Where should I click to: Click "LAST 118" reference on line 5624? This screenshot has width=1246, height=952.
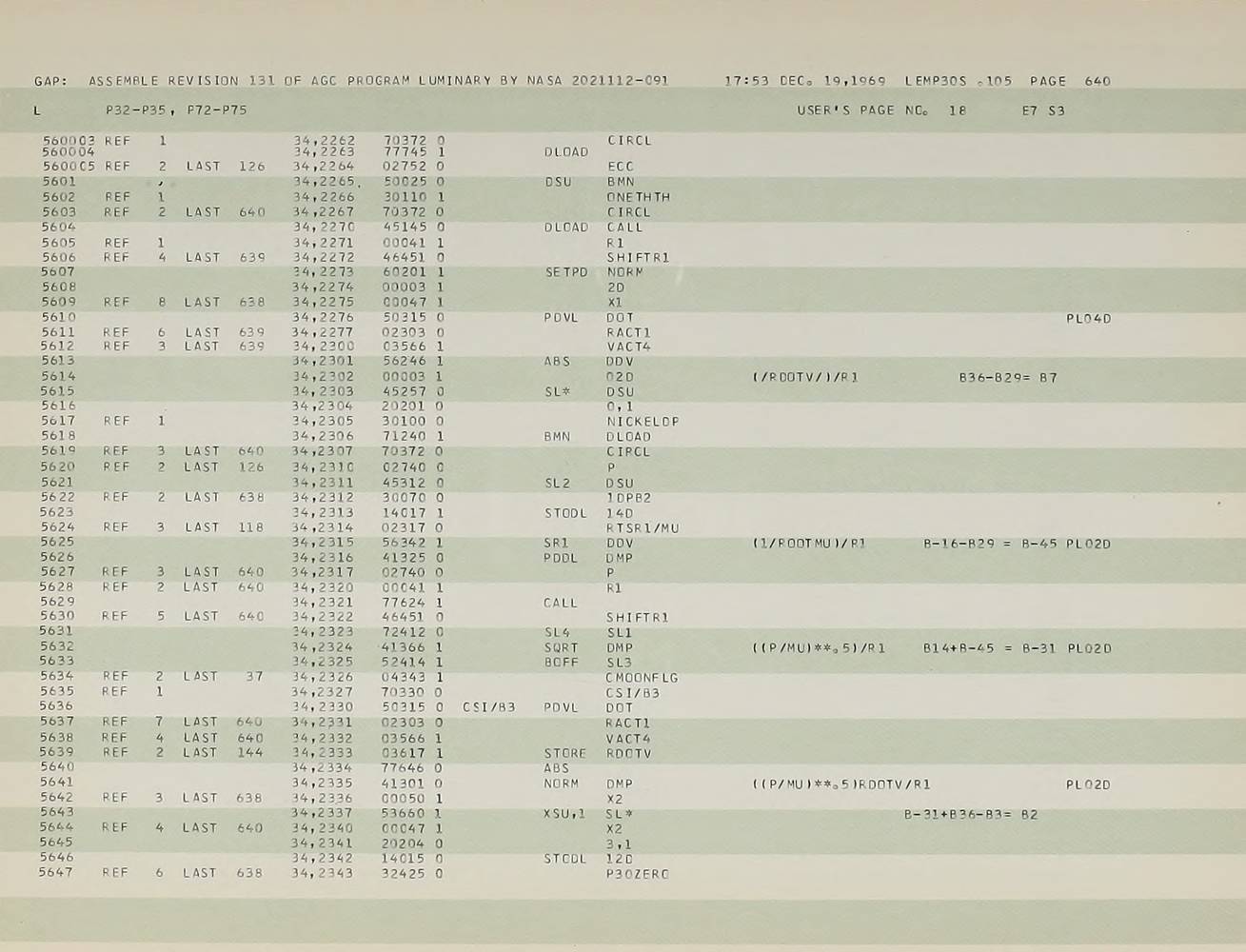click(224, 527)
